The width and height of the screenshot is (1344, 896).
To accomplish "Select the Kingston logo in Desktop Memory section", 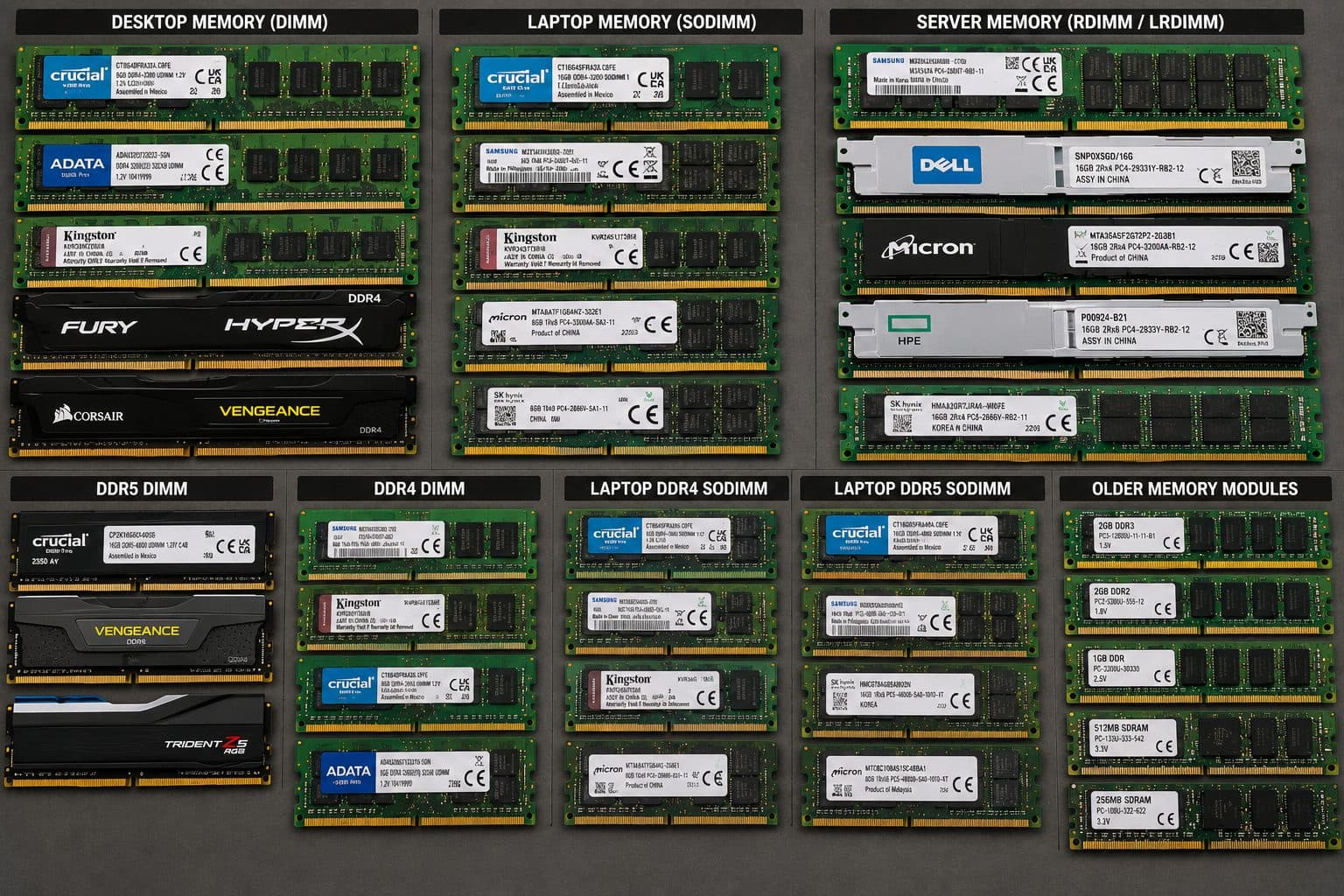I will pyautogui.click(x=87, y=236).
